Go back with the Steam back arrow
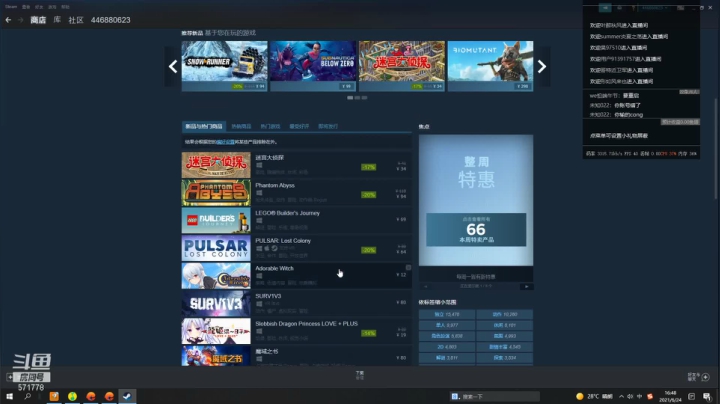The height and width of the screenshot is (404, 720). pyautogui.click(x=8, y=20)
